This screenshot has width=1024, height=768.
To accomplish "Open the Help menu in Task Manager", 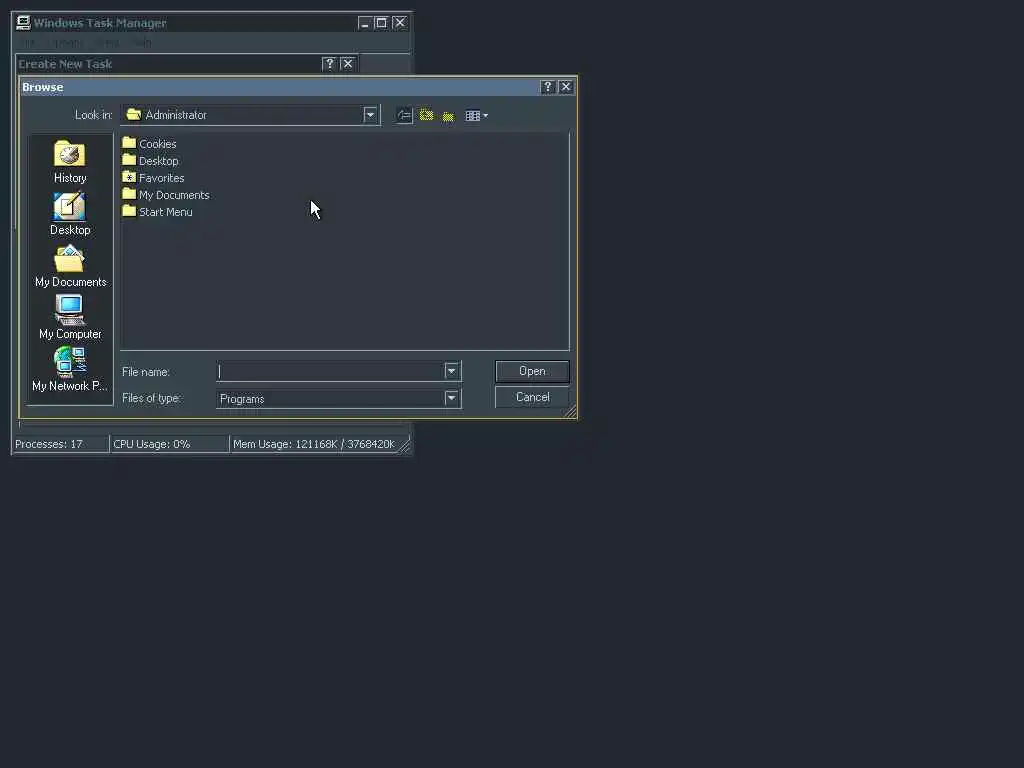I will point(142,43).
